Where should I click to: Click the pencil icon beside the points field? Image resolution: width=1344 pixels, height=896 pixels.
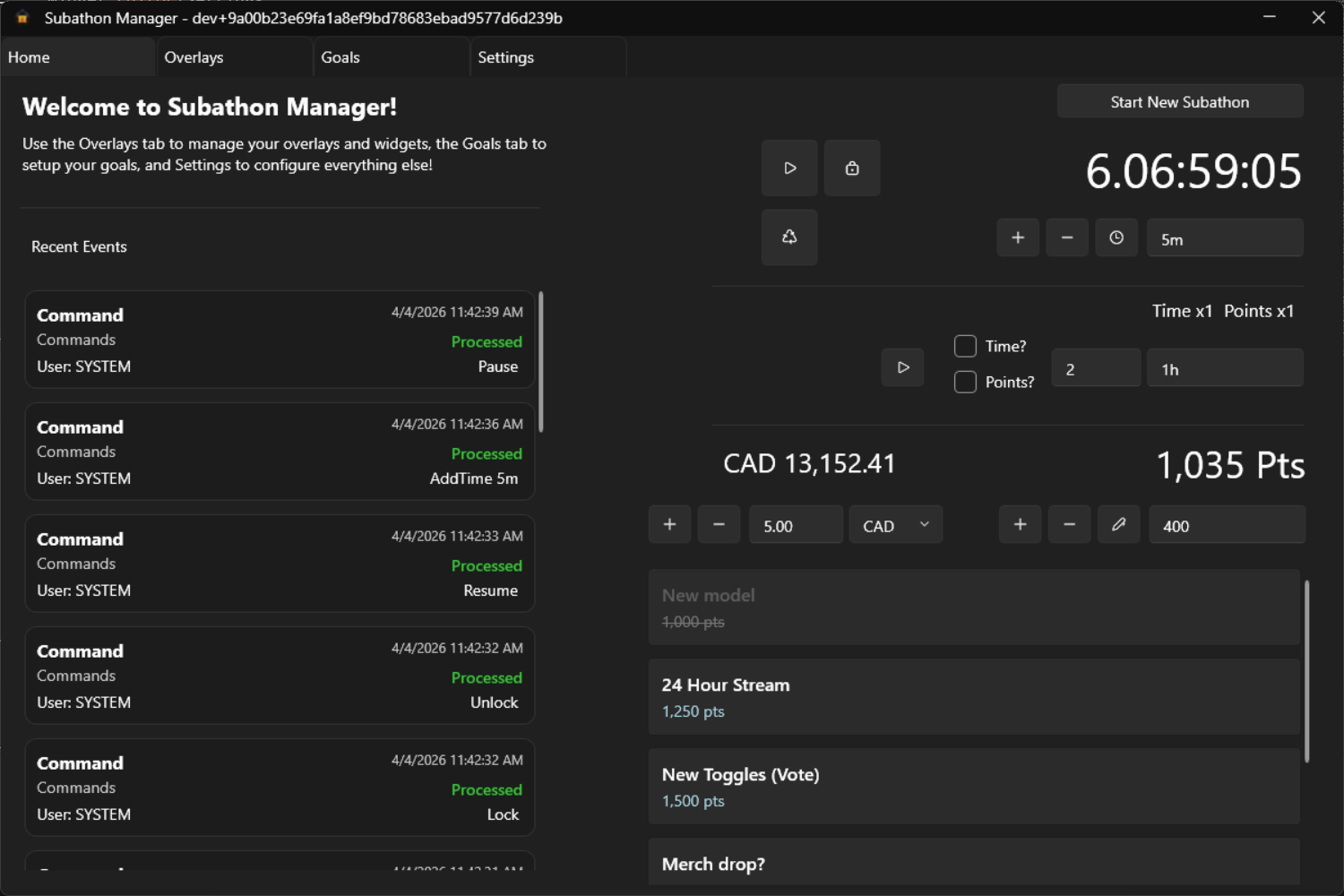(1118, 525)
